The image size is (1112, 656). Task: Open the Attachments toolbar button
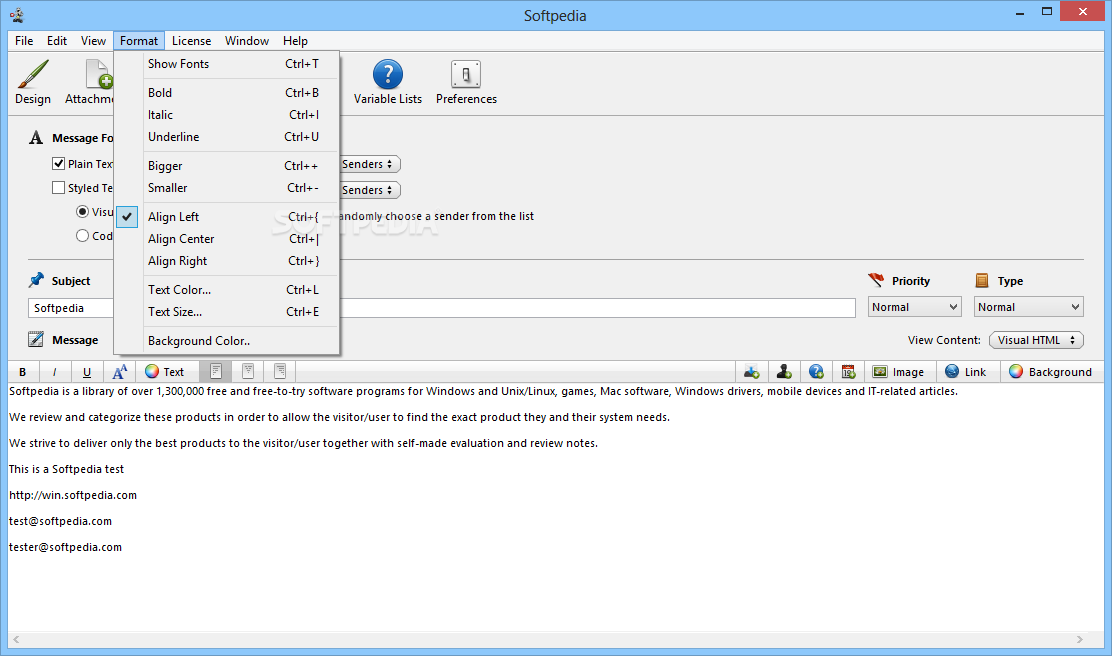pyautogui.click(x=89, y=82)
